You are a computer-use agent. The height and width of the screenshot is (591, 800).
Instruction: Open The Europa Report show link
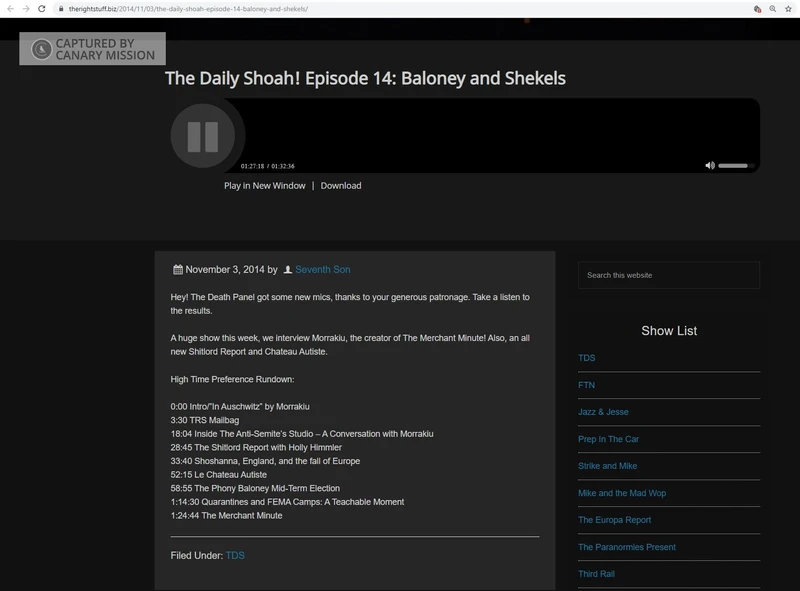point(614,520)
